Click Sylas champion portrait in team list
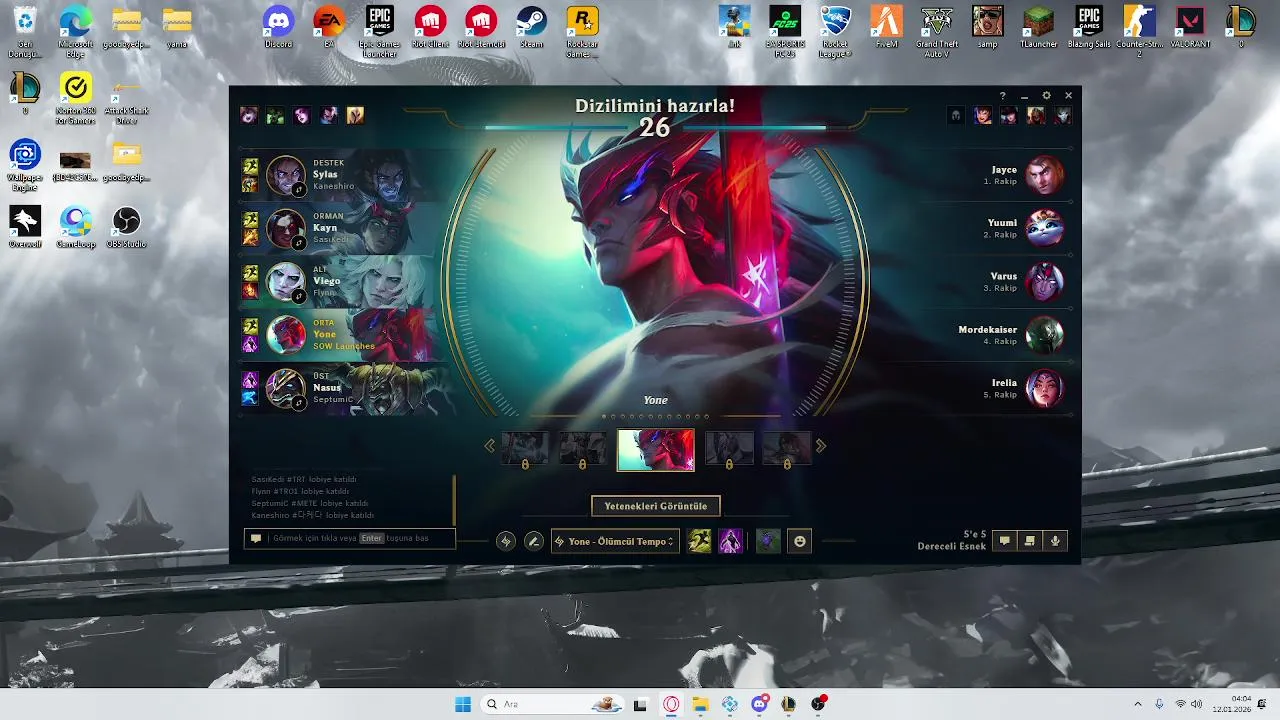The image size is (1280, 720). tap(285, 175)
